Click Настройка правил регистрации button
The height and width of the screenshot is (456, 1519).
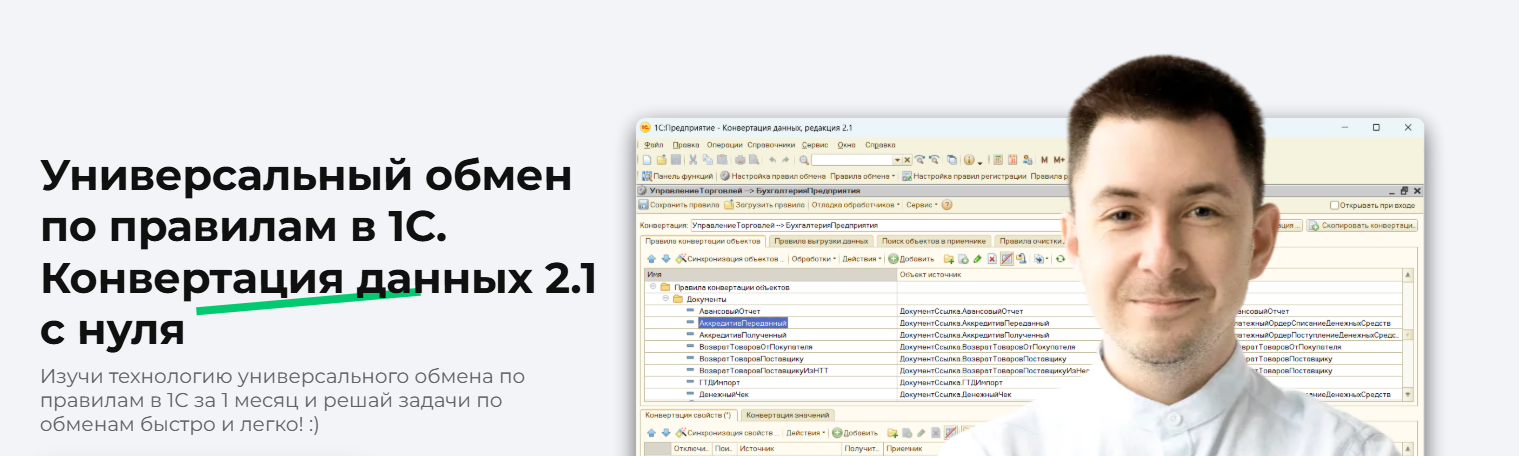[964, 176]
